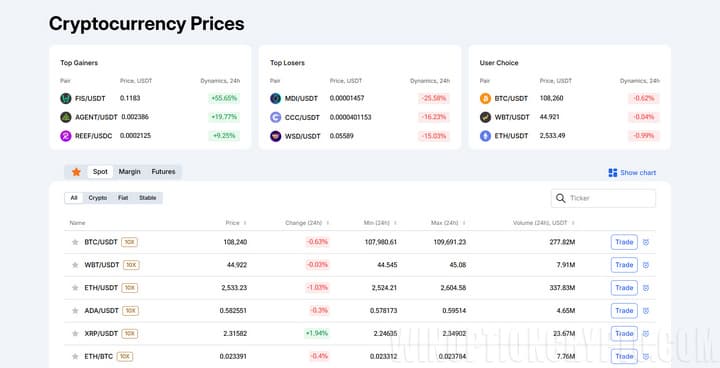Select the Fiat filter
This screenshot has width=720, height=368.
click(123, 198)
